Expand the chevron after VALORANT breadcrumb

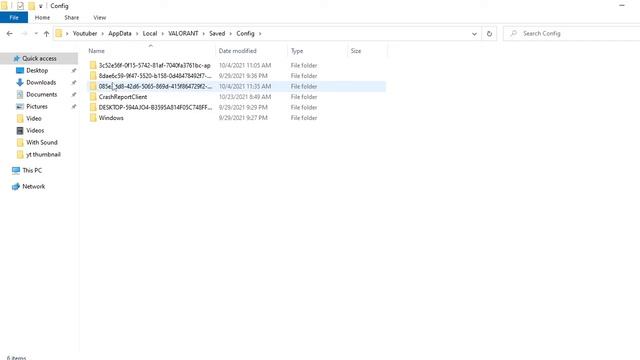[204, 33]
